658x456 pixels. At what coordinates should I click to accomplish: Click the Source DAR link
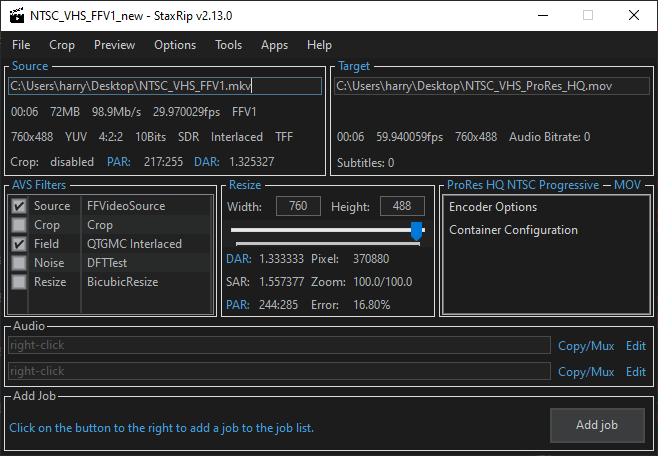(206, 162)
